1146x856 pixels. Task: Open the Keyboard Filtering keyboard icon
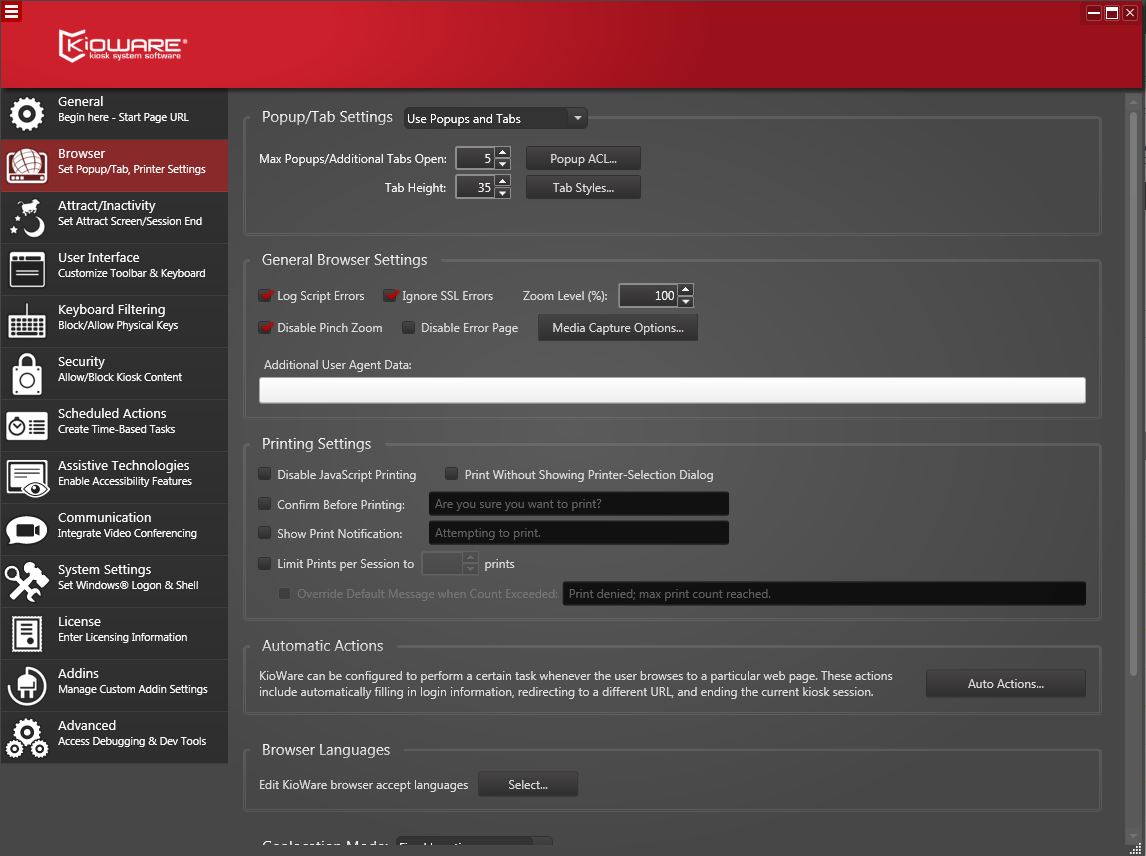(x=27, y=321)
